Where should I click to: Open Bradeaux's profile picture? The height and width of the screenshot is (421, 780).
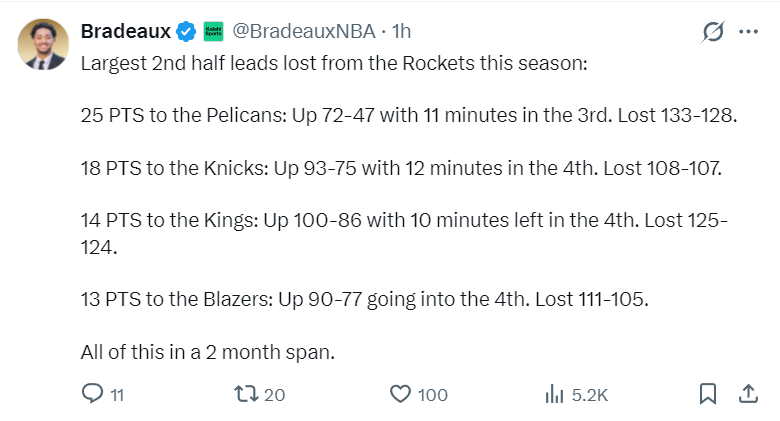45,44
